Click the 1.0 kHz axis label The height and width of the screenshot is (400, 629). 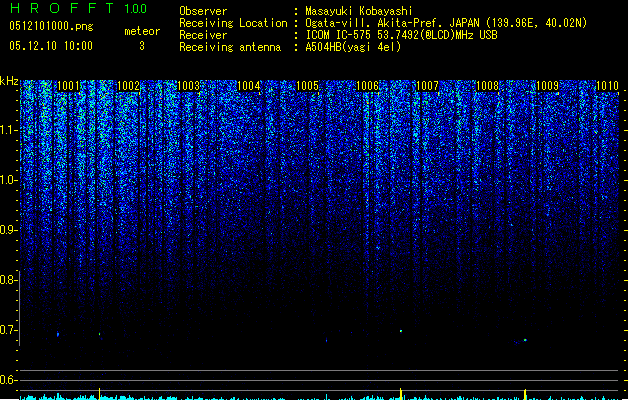8,180
